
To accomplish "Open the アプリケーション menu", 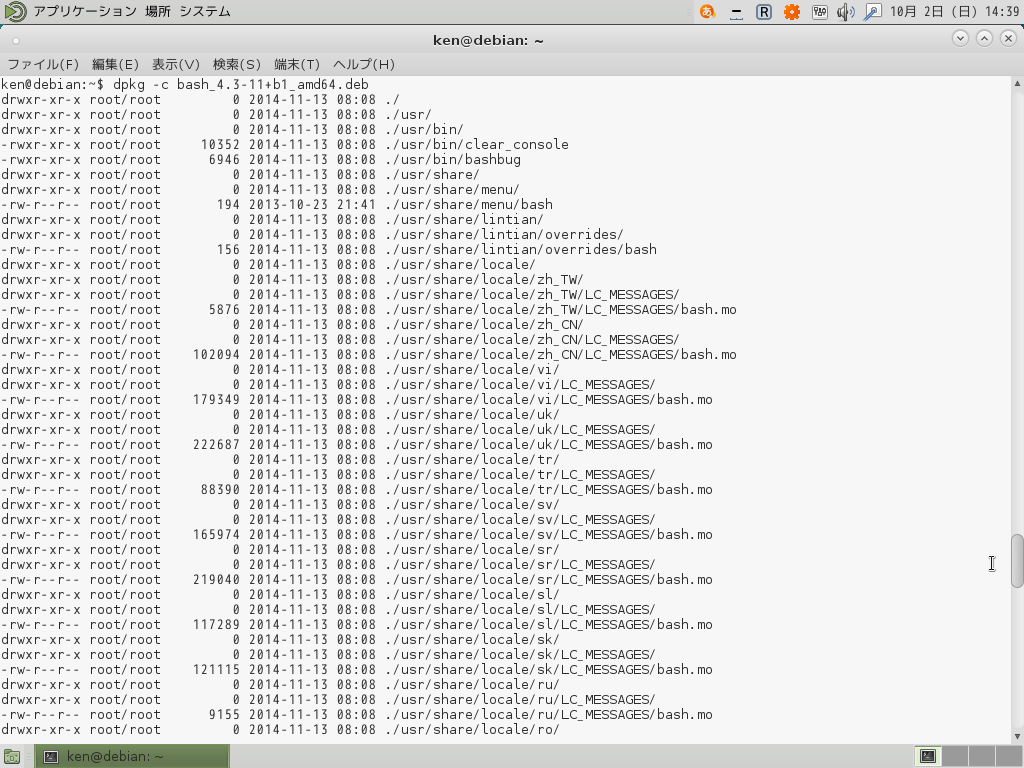I will (x=85, y=12).
